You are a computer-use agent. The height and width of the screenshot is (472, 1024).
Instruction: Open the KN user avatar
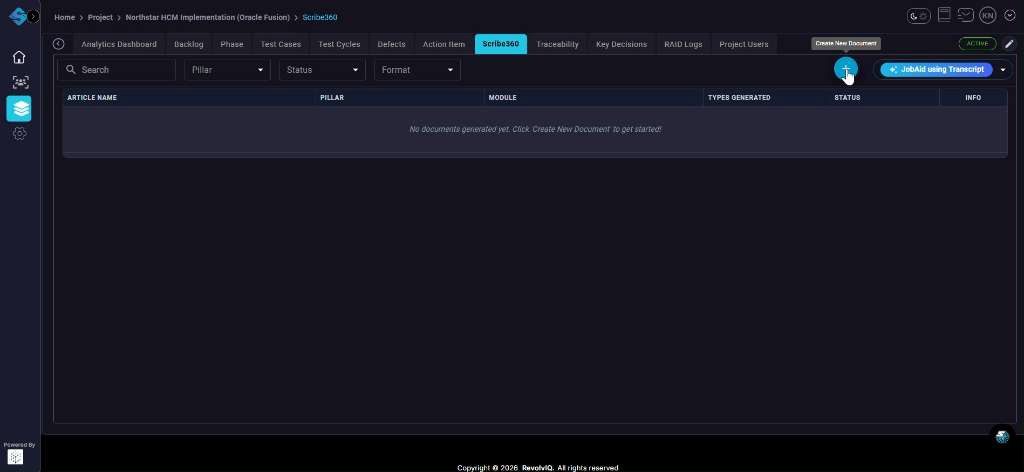point(987,16)
